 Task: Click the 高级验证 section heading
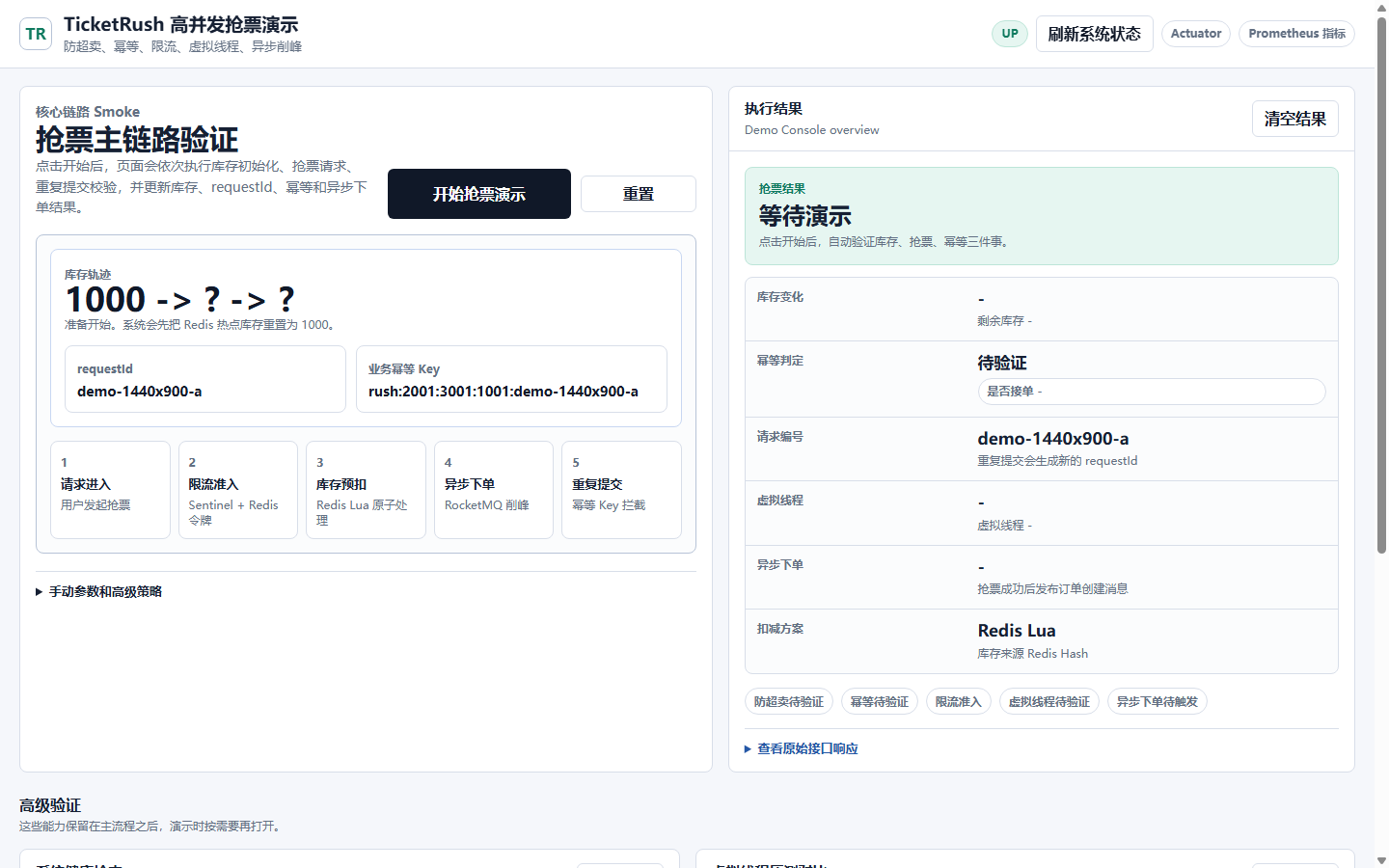pyautogui.click(x=50, y=805)
